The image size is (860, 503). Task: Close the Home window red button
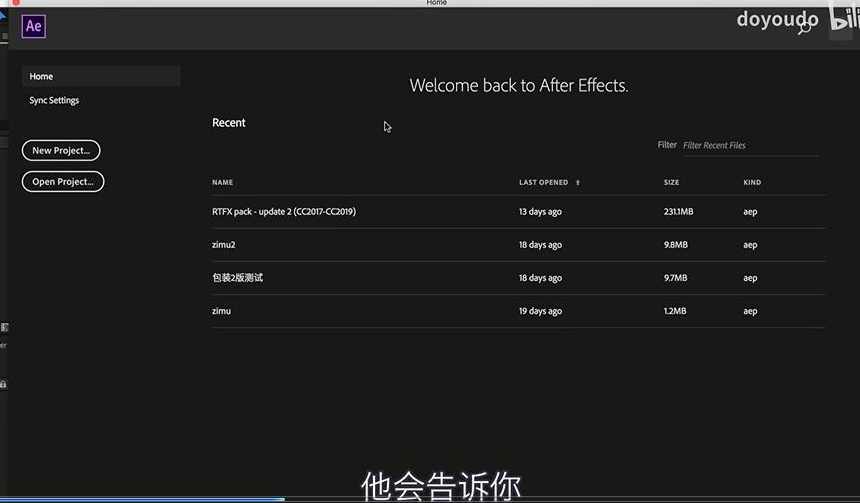point(16,2)
